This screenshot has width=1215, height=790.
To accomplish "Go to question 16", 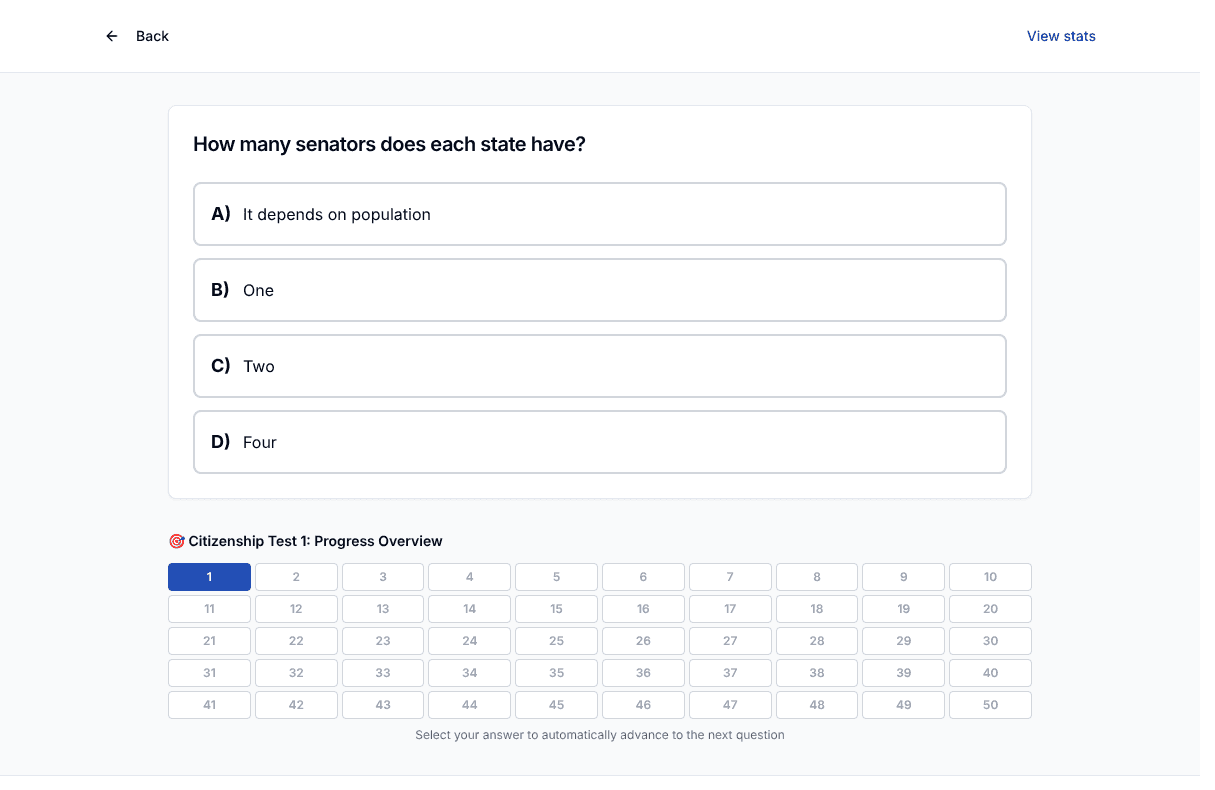I will 643,609.
